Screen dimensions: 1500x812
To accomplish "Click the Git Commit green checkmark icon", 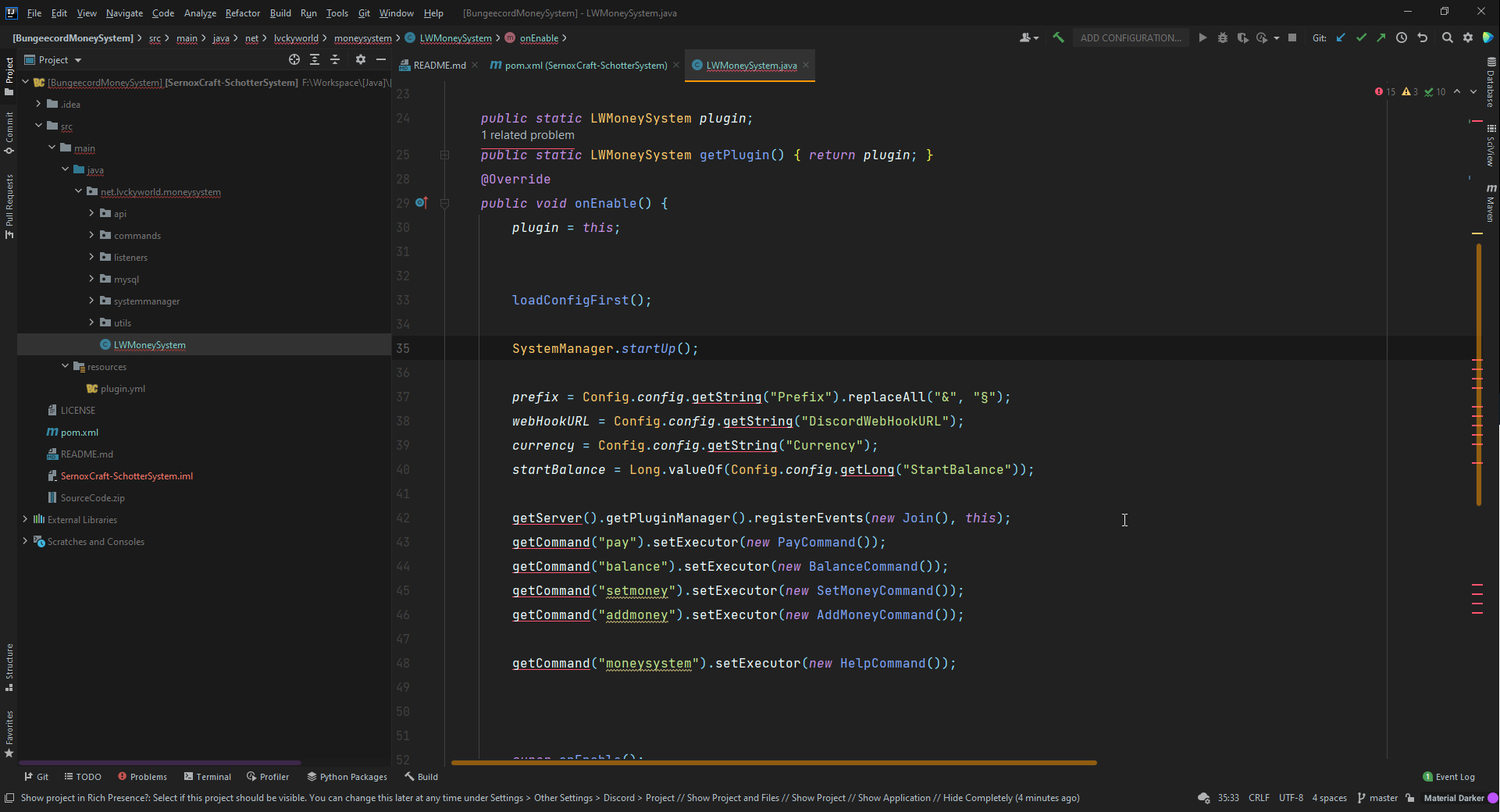I will tap(1361, 37).
